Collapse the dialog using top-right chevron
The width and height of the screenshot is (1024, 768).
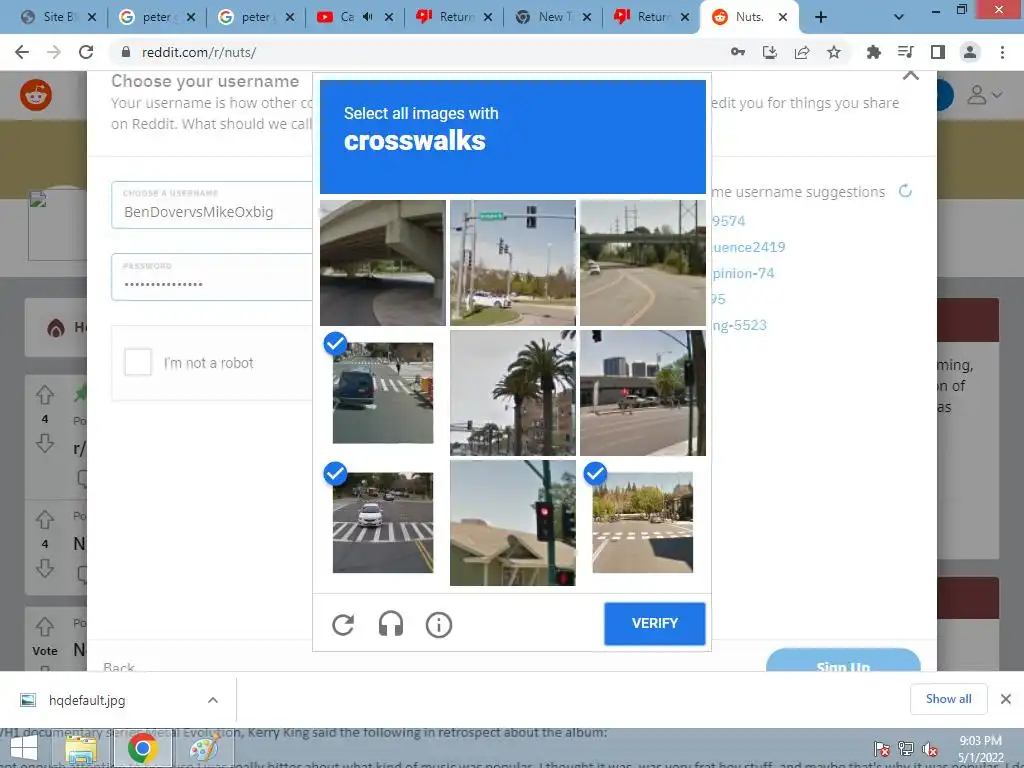pos(910,76)
